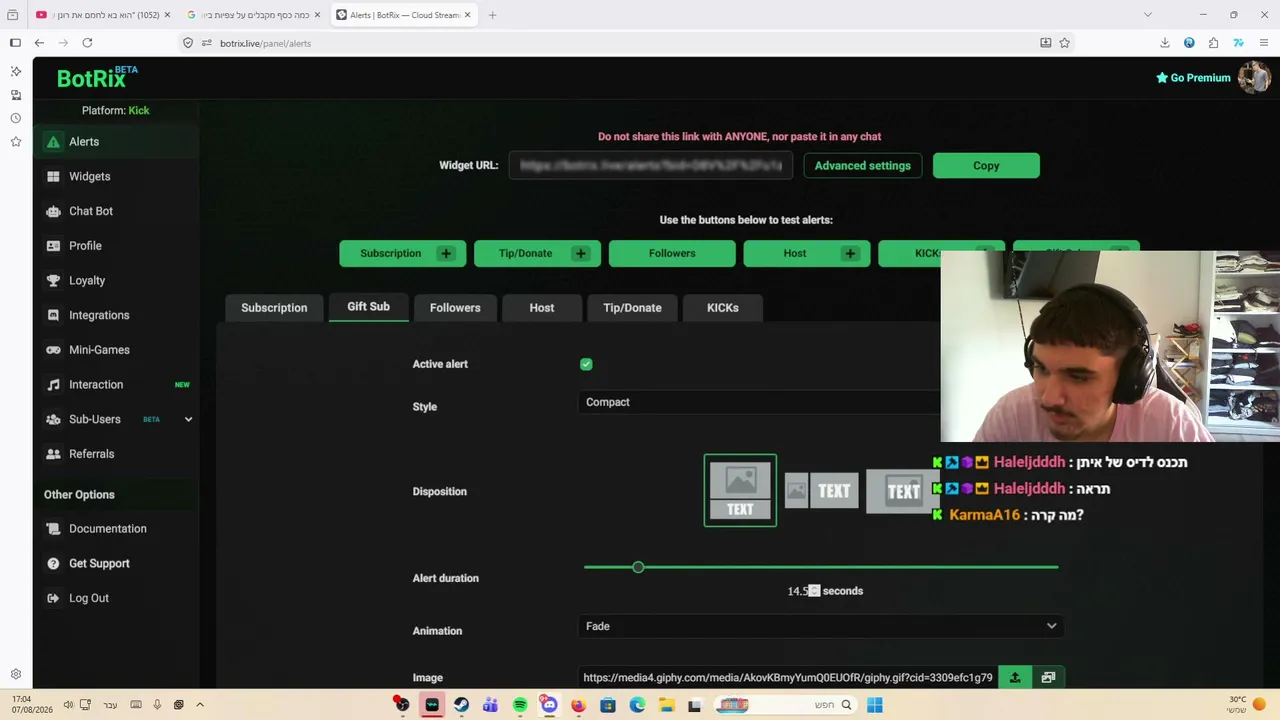Click the Interaction music note icon
Image resolution: width=1280 pixels, height=720 pixels.
coord(53,385)
